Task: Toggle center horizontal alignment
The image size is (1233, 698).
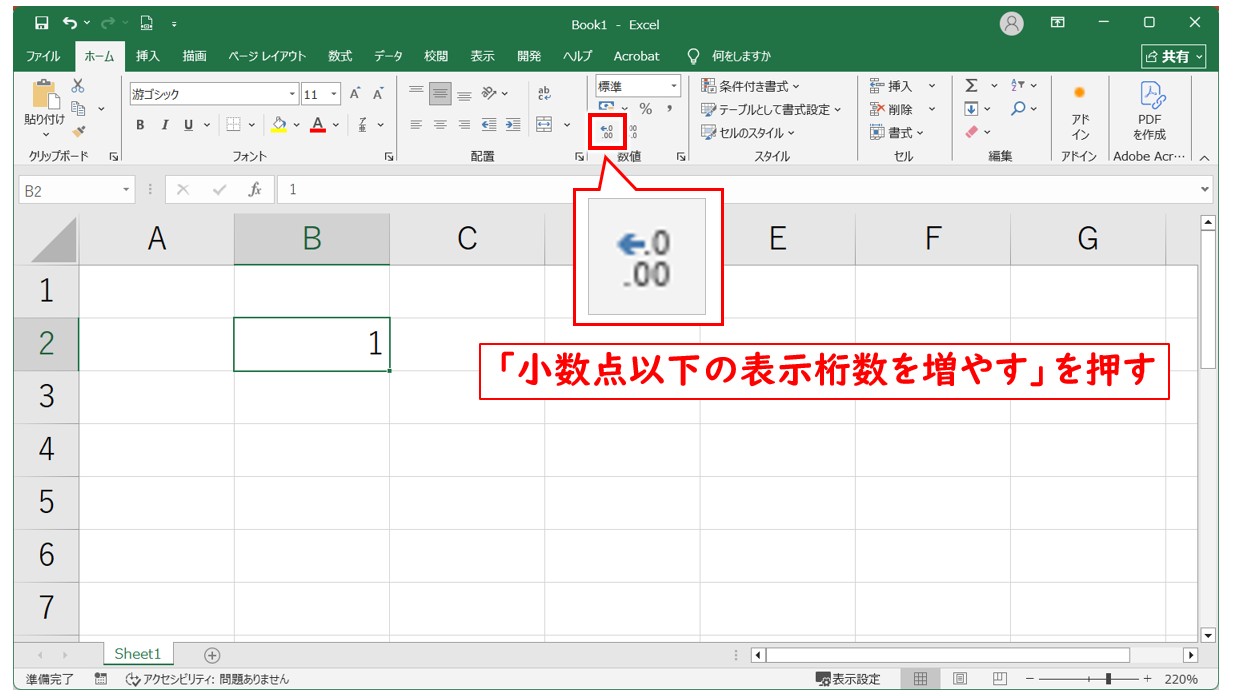Action: (440, 125)
